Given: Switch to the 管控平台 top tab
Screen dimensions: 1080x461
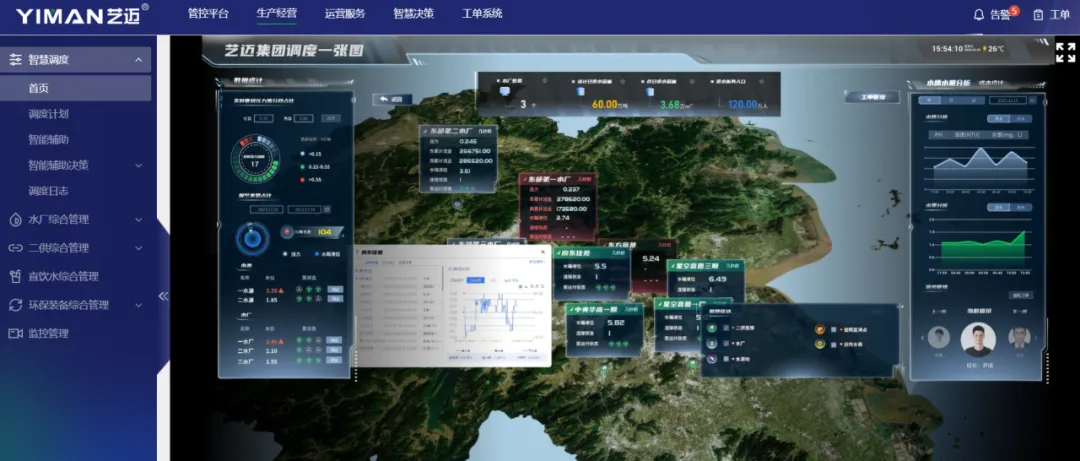Looking at the screenshot, I should click(208, 14).
